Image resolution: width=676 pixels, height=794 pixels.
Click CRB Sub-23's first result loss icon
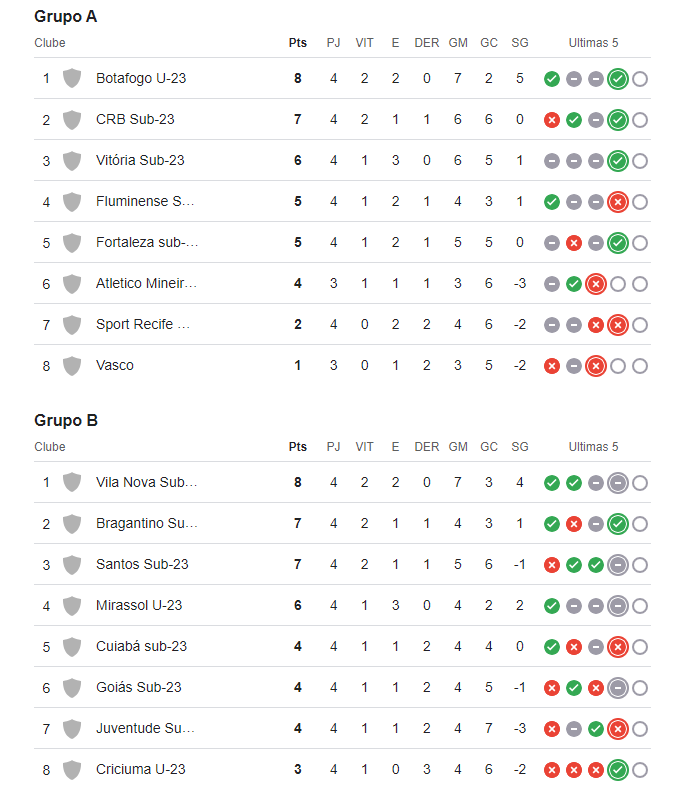[x=552, y=120]
